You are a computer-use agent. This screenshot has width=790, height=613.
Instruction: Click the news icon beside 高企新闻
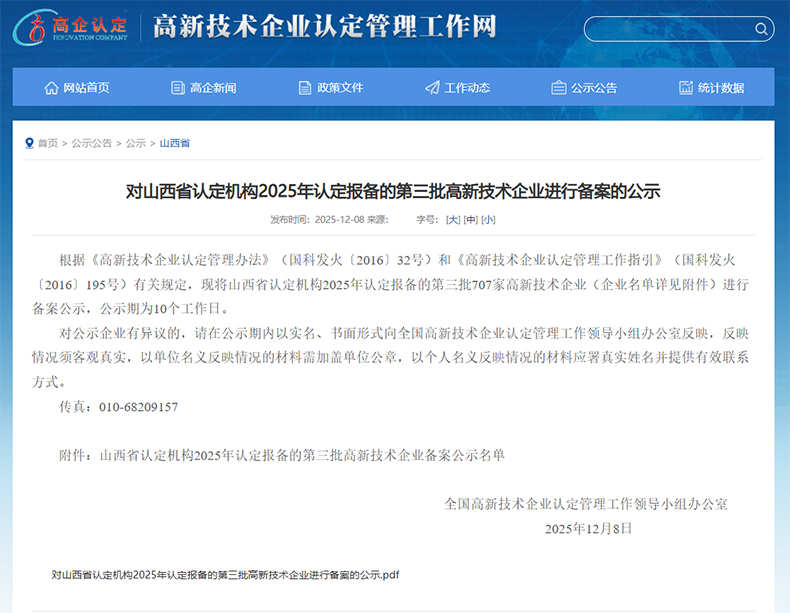click(178, 88)
